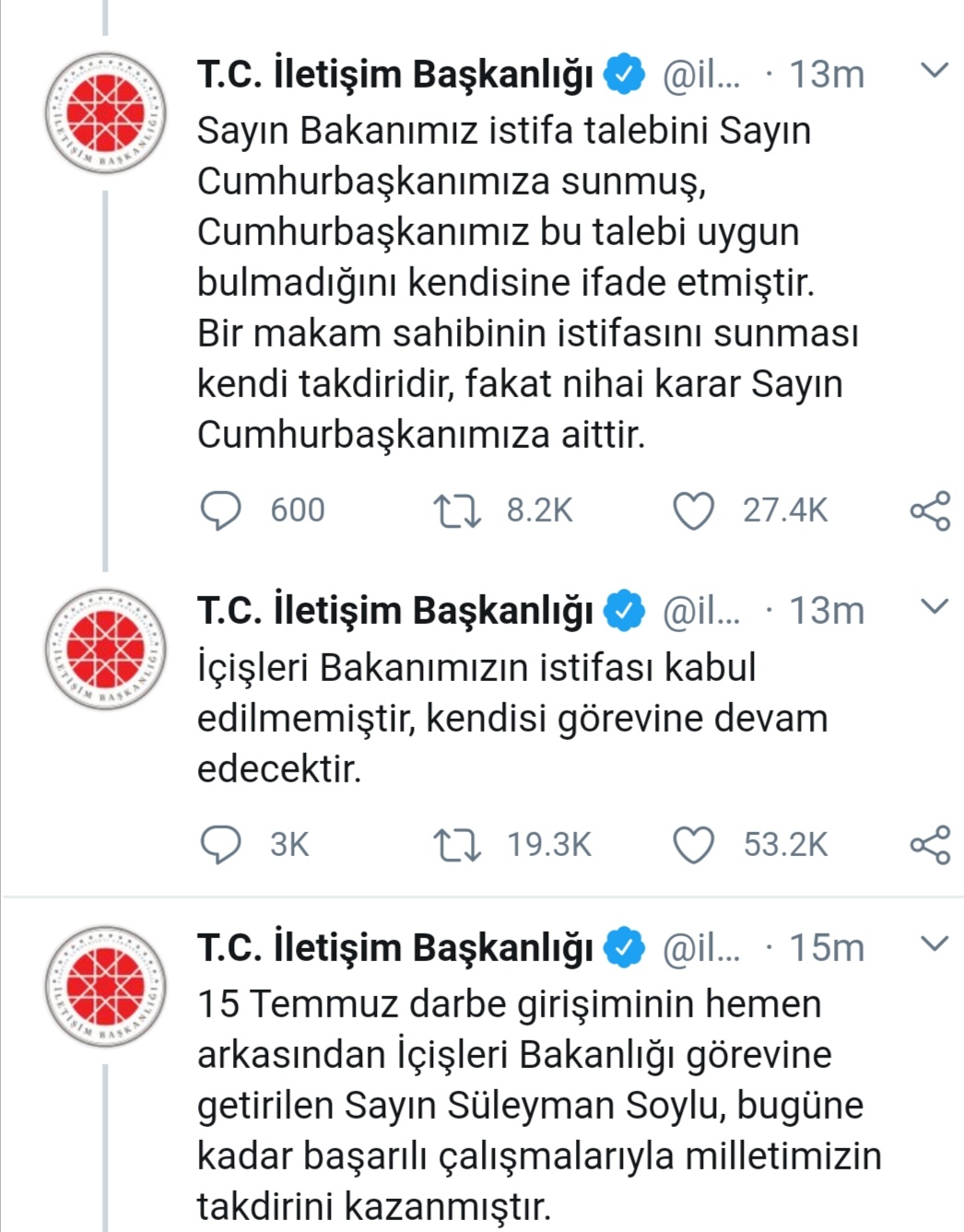
Task: Open the profile picture on the first tweet
Action: coord(106,112)
